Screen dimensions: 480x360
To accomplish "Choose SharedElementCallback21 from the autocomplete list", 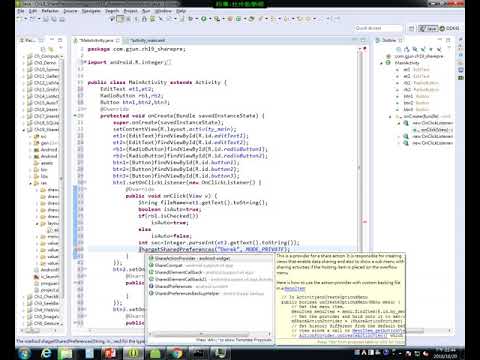I will [211, 279].
